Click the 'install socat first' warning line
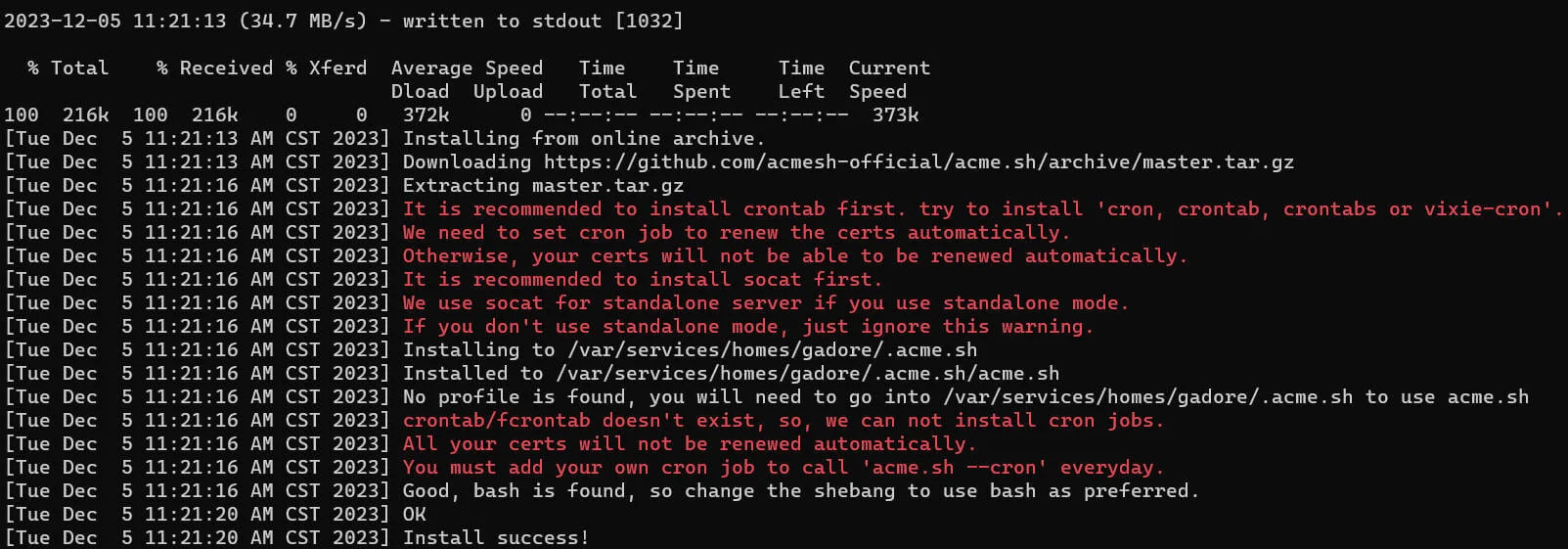This screenshot has height=549, width=1568. pyautogui.click(x=637, y=279)
